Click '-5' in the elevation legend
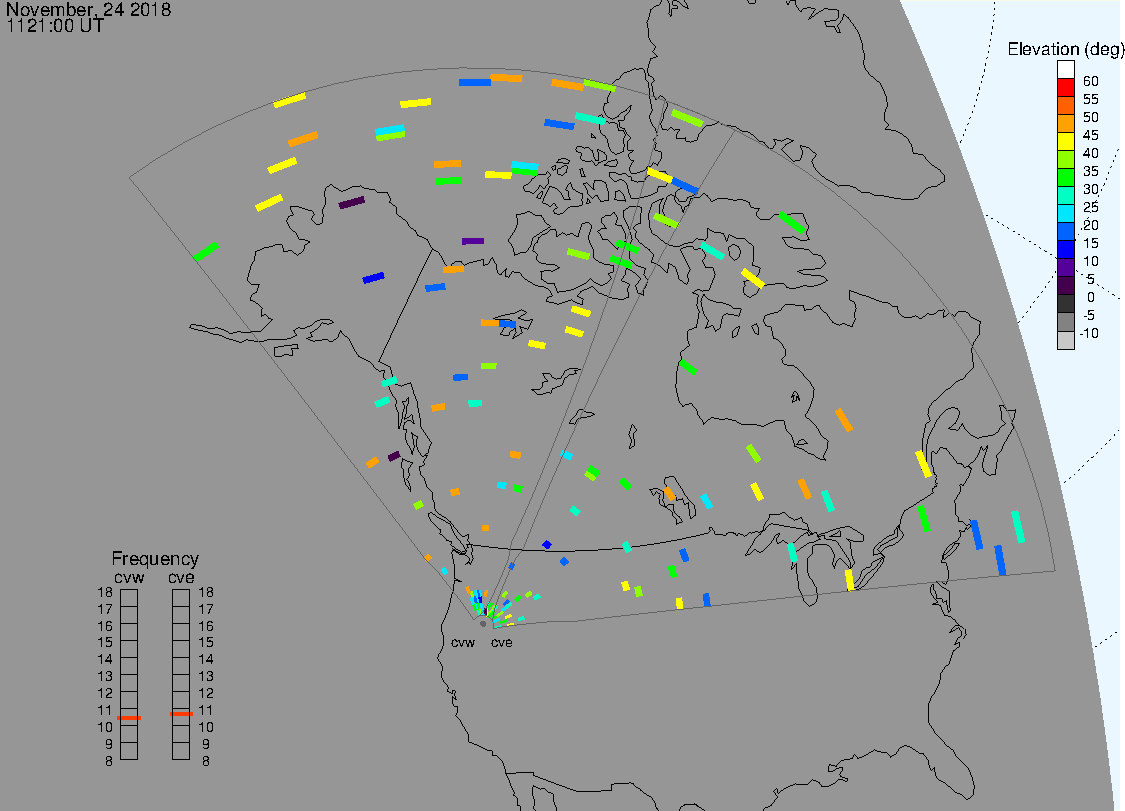1125x811 pixels. point(1089,315)
